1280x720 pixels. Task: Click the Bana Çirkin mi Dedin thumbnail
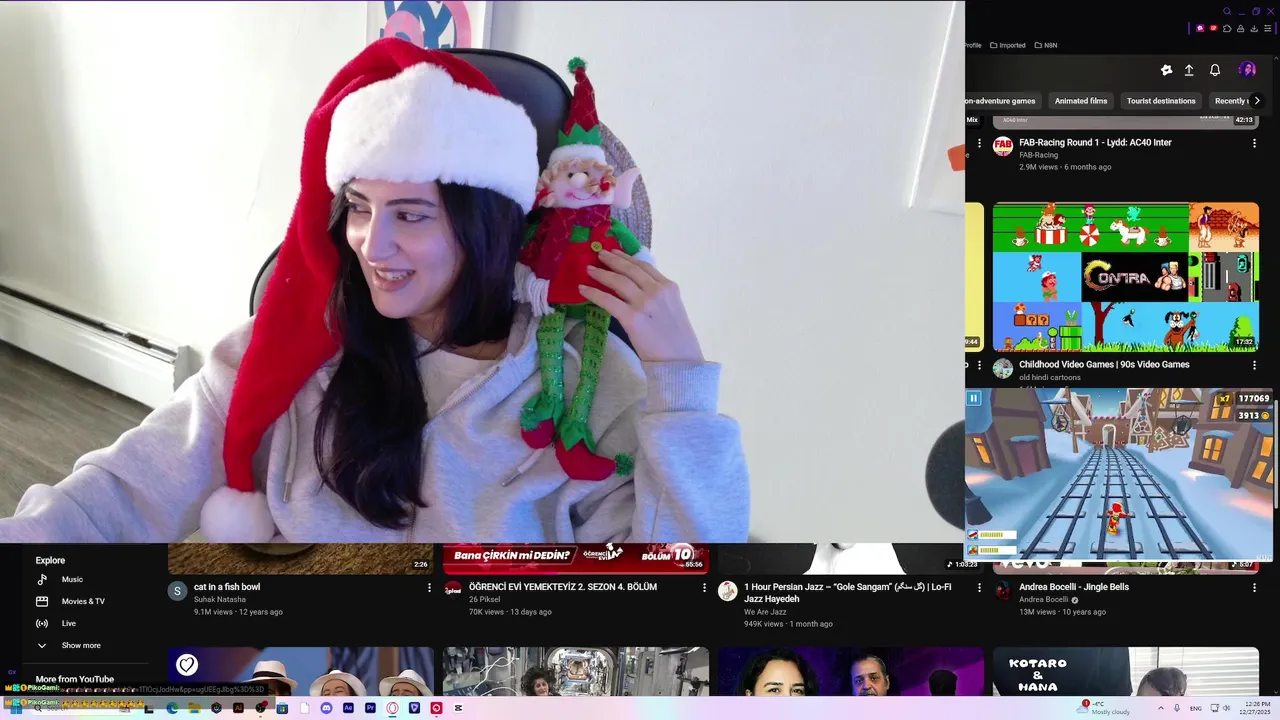[x=576, y=558]
